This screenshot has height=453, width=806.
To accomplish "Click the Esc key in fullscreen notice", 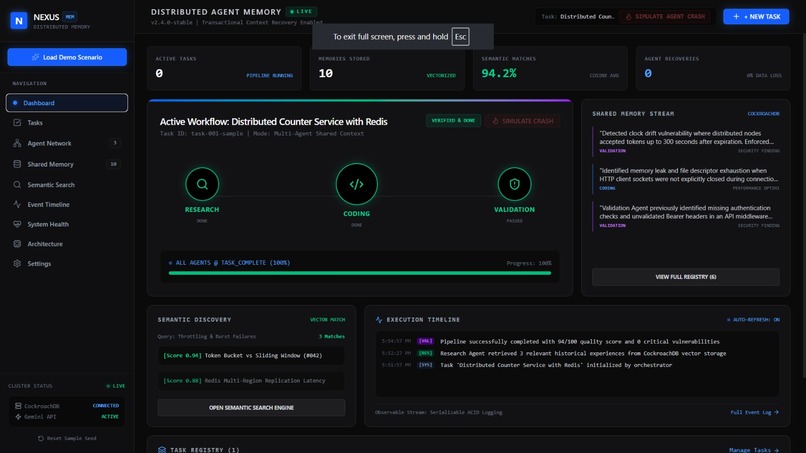I will [460, 37].
